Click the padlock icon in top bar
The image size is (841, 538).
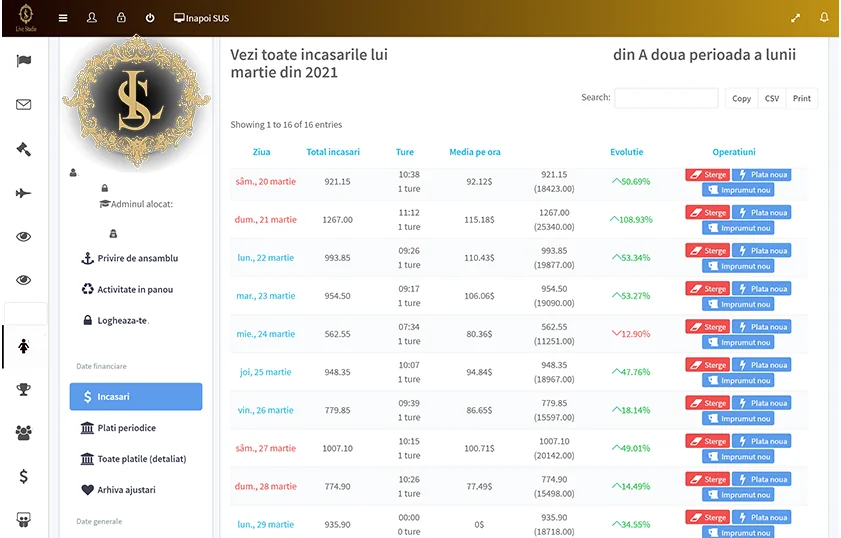tap(121, 18)
